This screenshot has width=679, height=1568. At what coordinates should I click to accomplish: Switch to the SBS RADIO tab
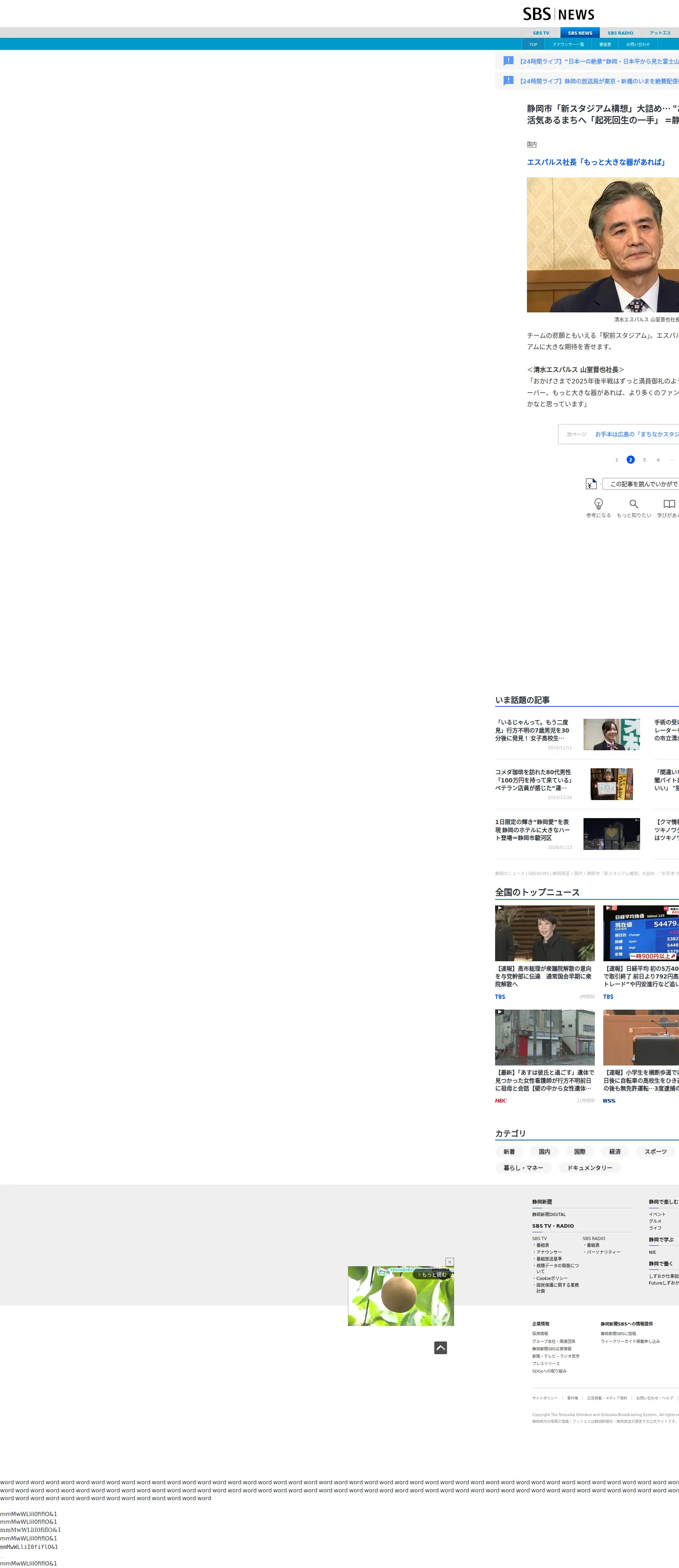click(x=620, y=33)
